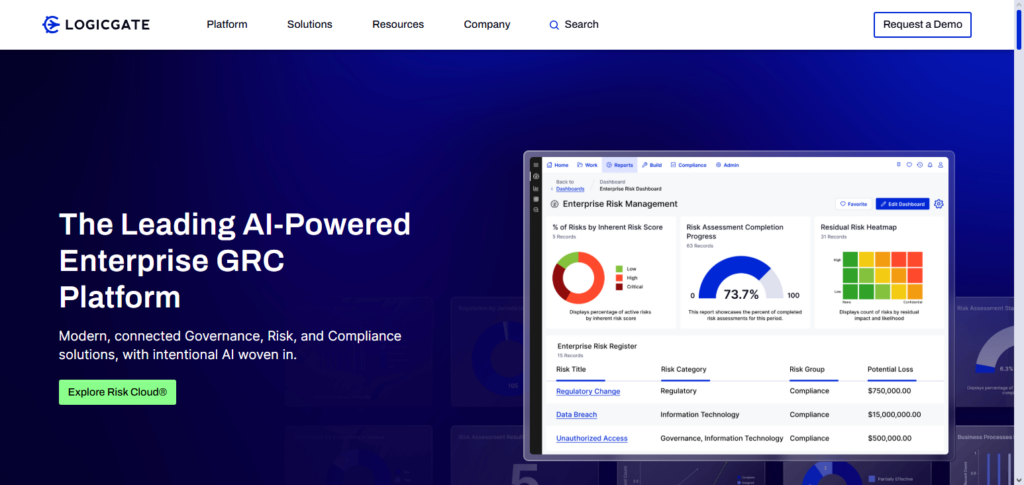Open the notification bell icon
The height and width of the screenshot is (485, 1024).
pyautogui.click(x=930, y=165)
